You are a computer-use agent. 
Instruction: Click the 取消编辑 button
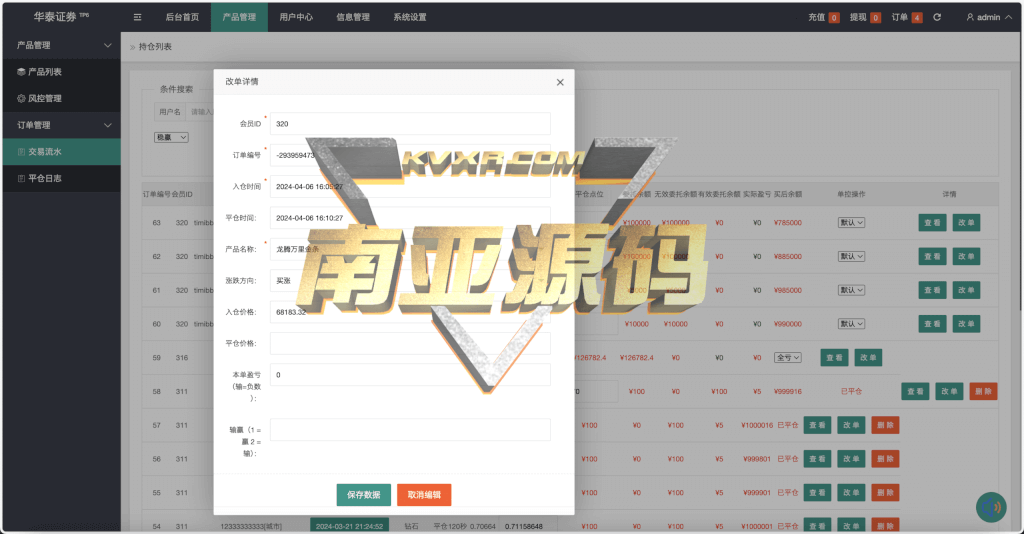pyautogui.click(x=424, y=495)
